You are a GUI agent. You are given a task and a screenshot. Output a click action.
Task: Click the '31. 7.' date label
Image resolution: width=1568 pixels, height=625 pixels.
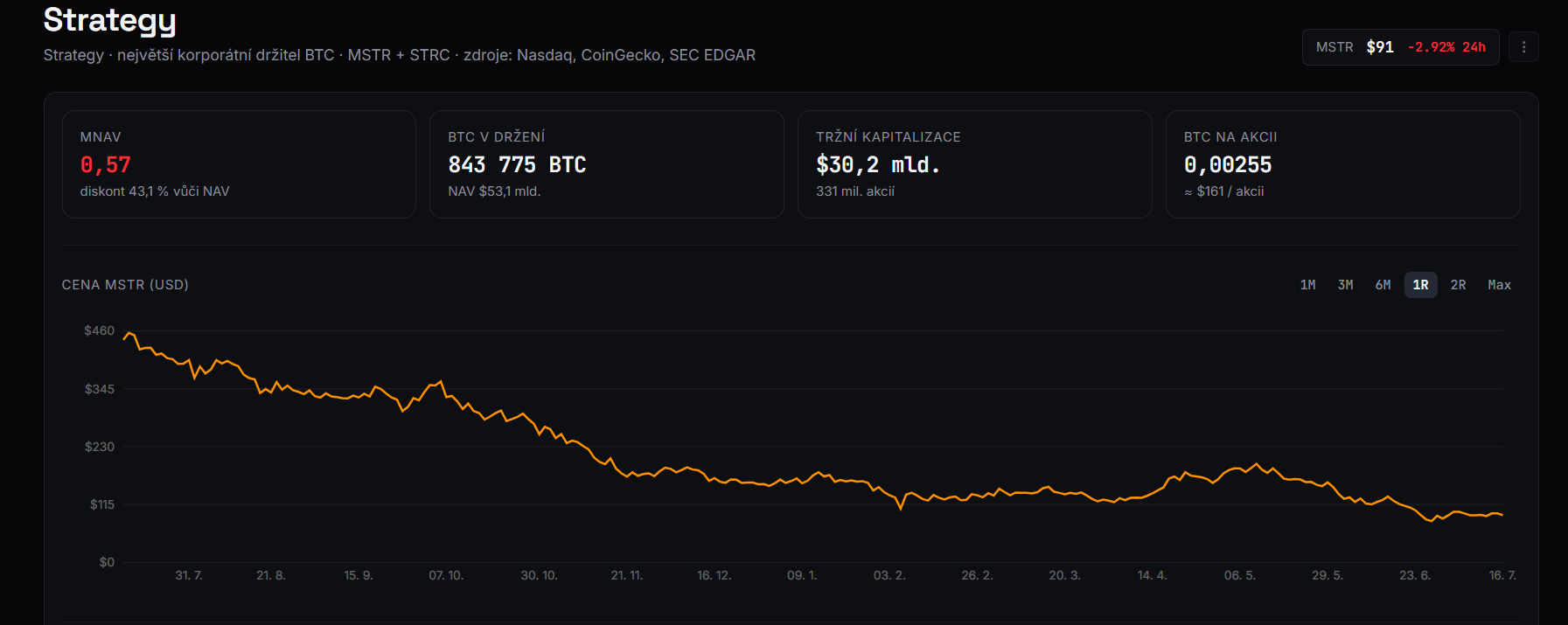(x=189, y=575)
